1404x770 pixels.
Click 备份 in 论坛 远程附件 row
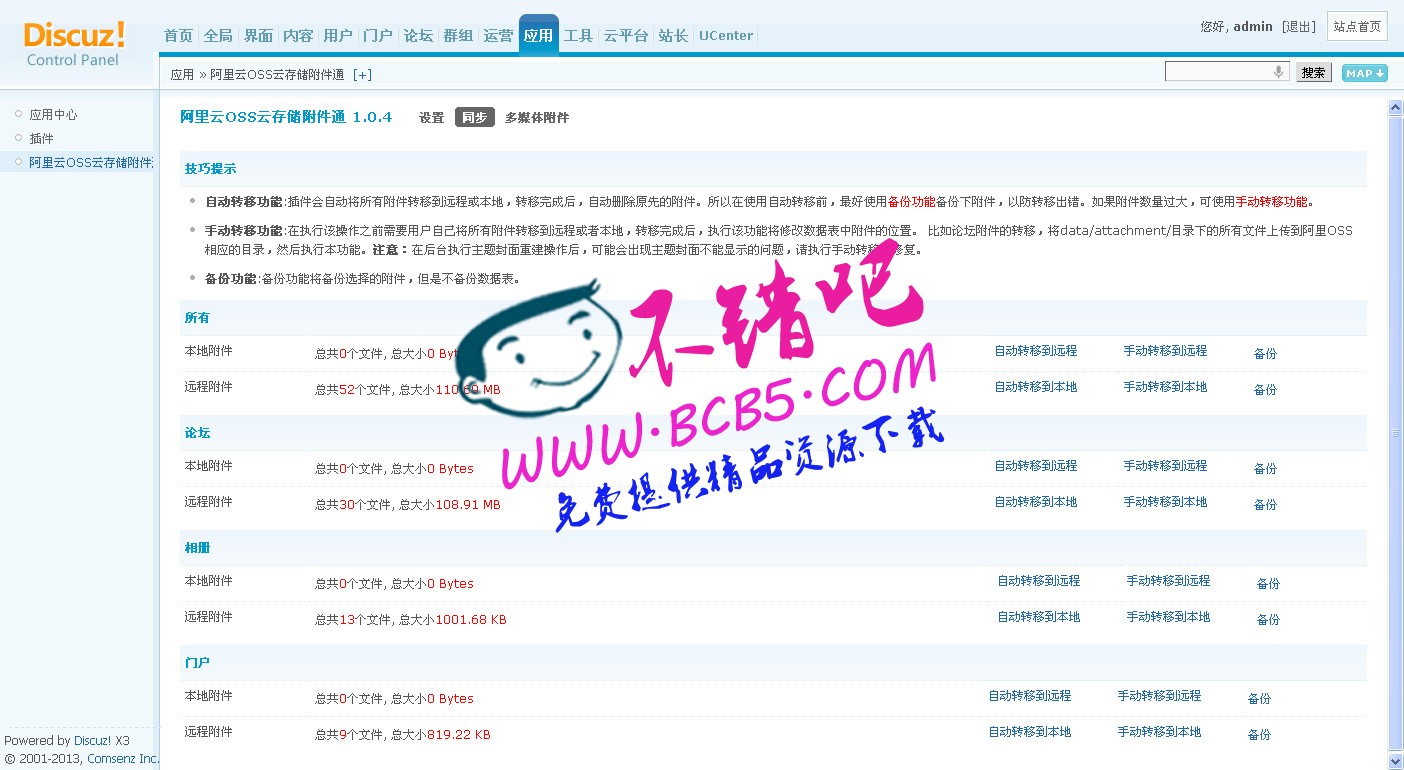(1265, 505)
